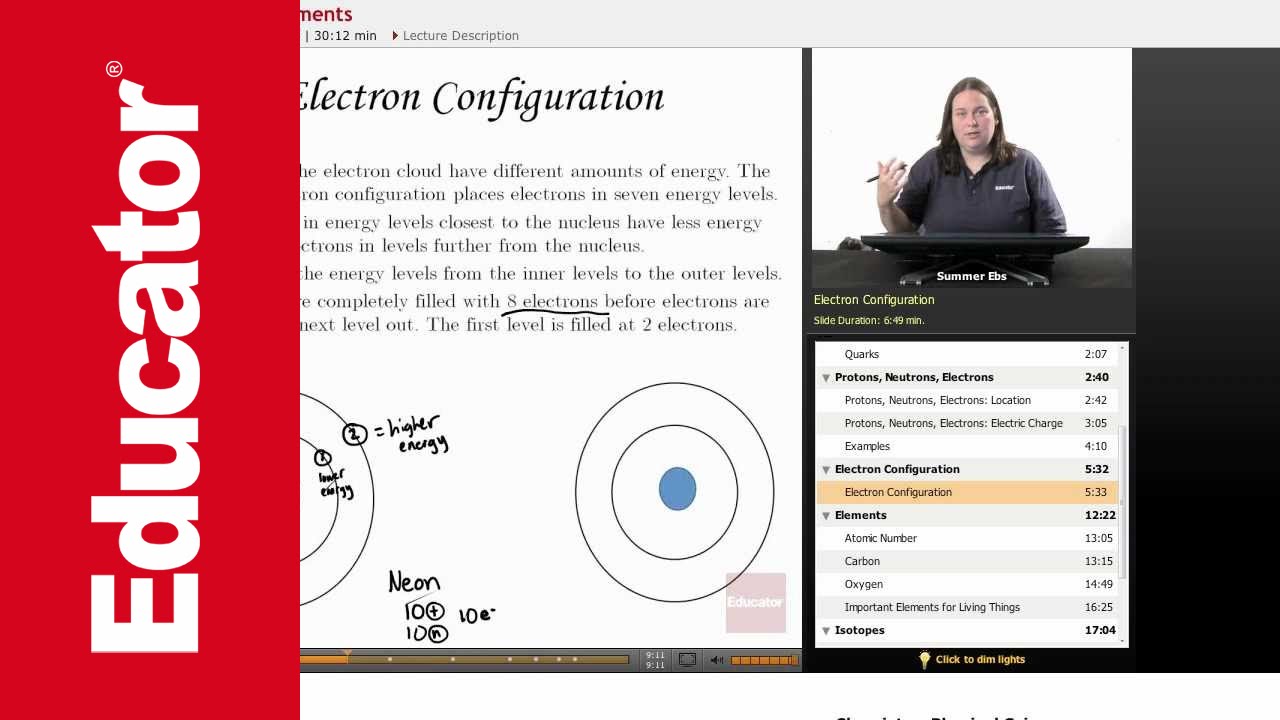Viewport: 1280px width, 720px height.
Task: Jump to the Atomic Number slide
Action: pos(968,538)
